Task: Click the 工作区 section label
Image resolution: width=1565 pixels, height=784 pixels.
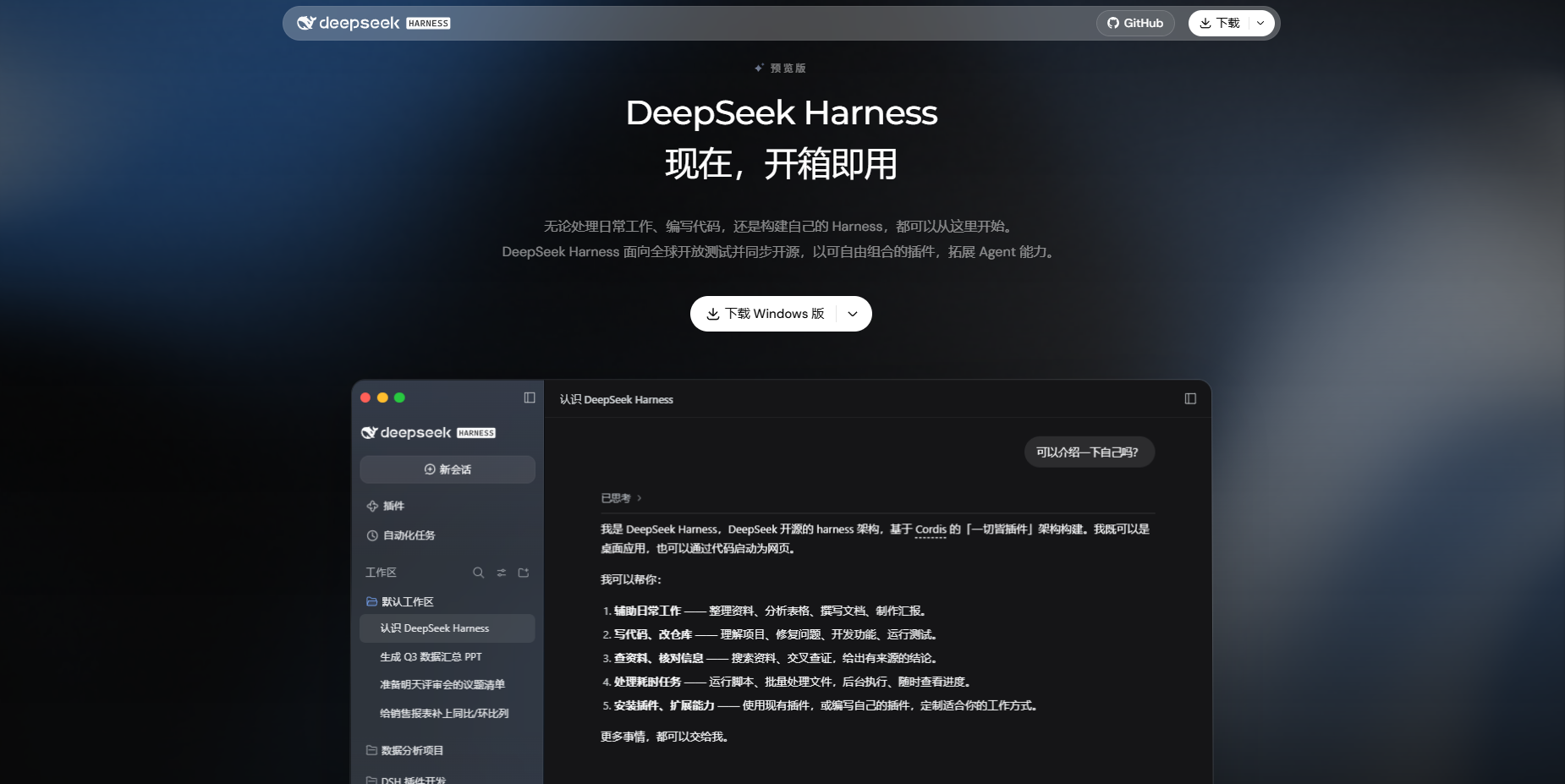Action: click(381, 573)
